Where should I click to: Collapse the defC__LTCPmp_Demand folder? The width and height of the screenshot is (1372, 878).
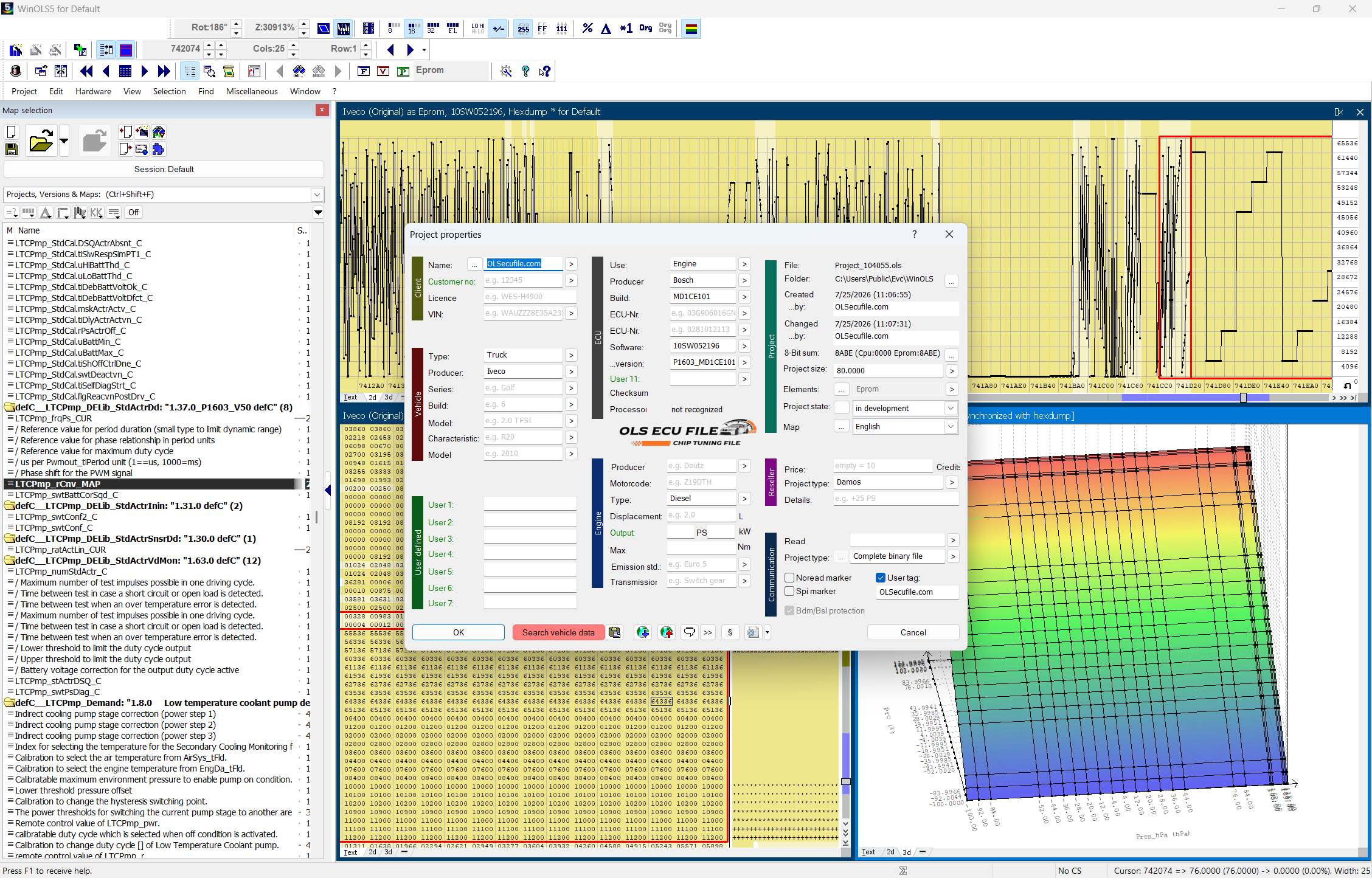coord(9,703)
